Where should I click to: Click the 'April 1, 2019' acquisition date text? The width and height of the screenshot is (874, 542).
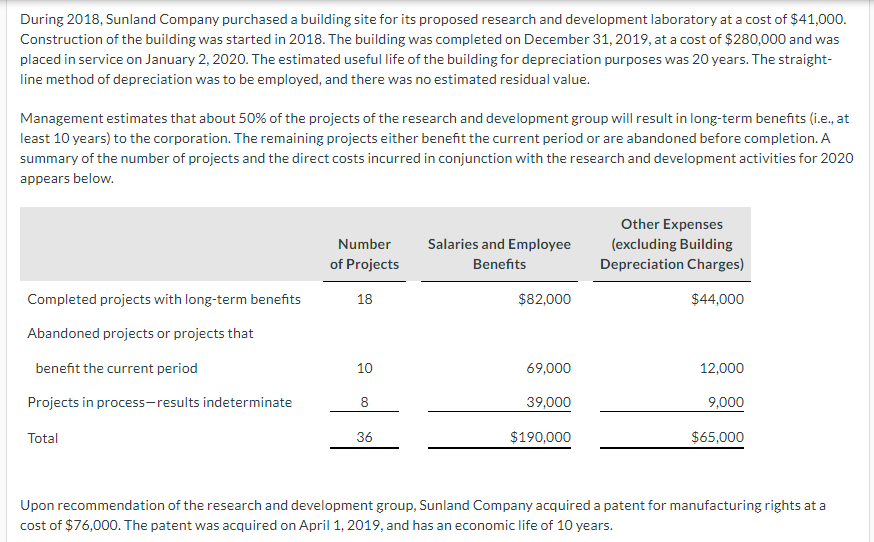341,525
